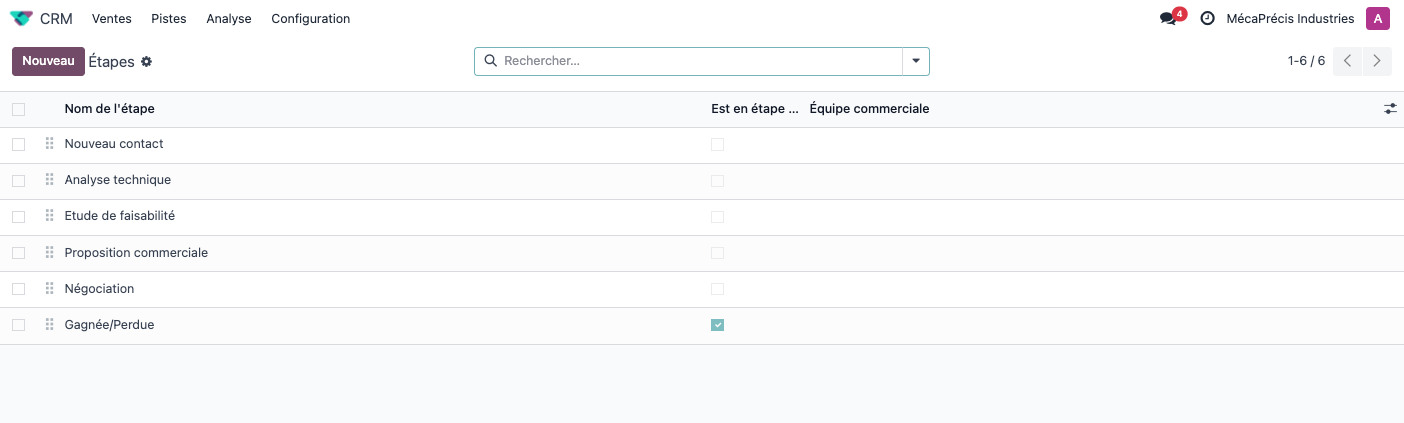Open the user avatar menu
Screen dimensions: 1404x423
coord(1378,19)
